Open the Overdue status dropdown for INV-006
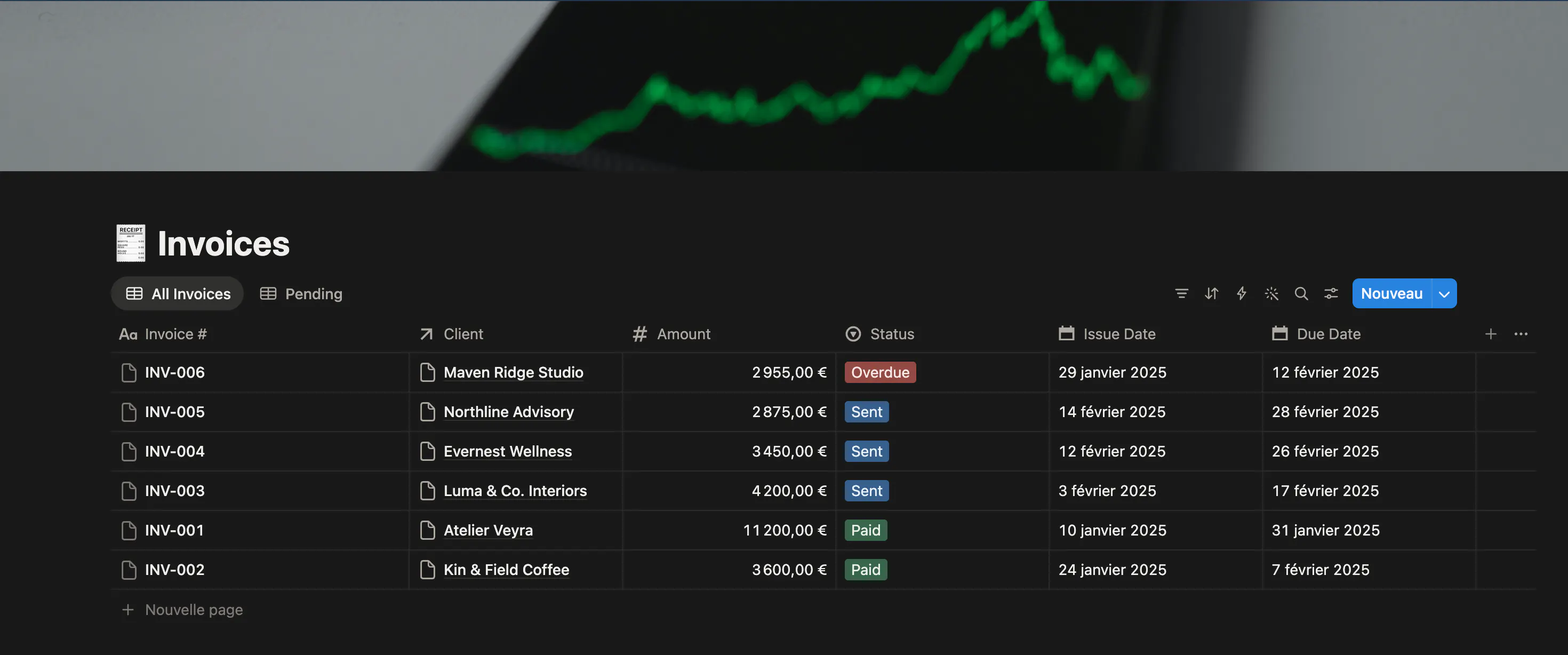The height and width of the screenshot is (655, 1568). [x=880, y=372]
